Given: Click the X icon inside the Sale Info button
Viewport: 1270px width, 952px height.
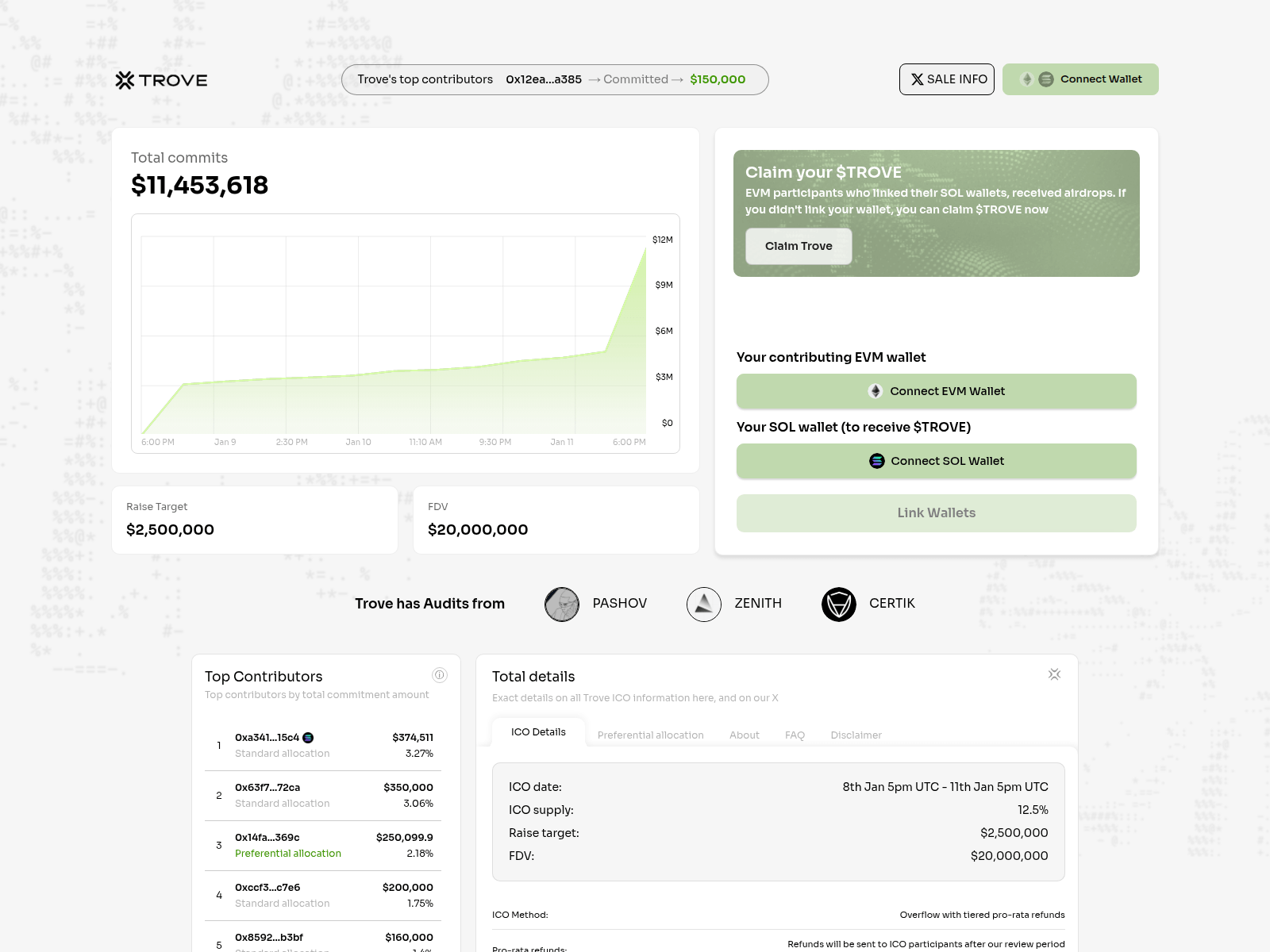Looking at the screenshot, I should point(918,79).
